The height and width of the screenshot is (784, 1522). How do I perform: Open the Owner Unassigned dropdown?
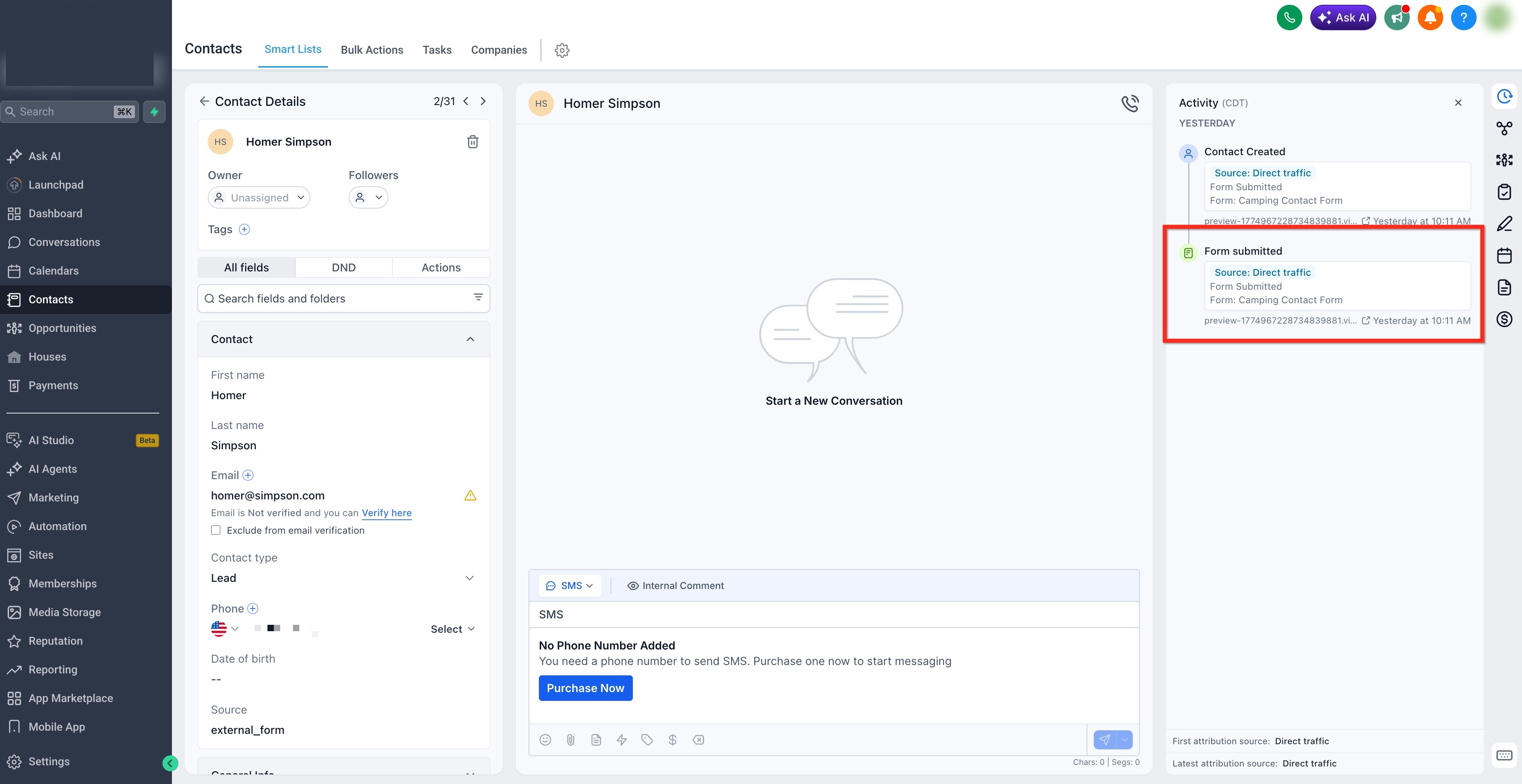coord(259,197)
